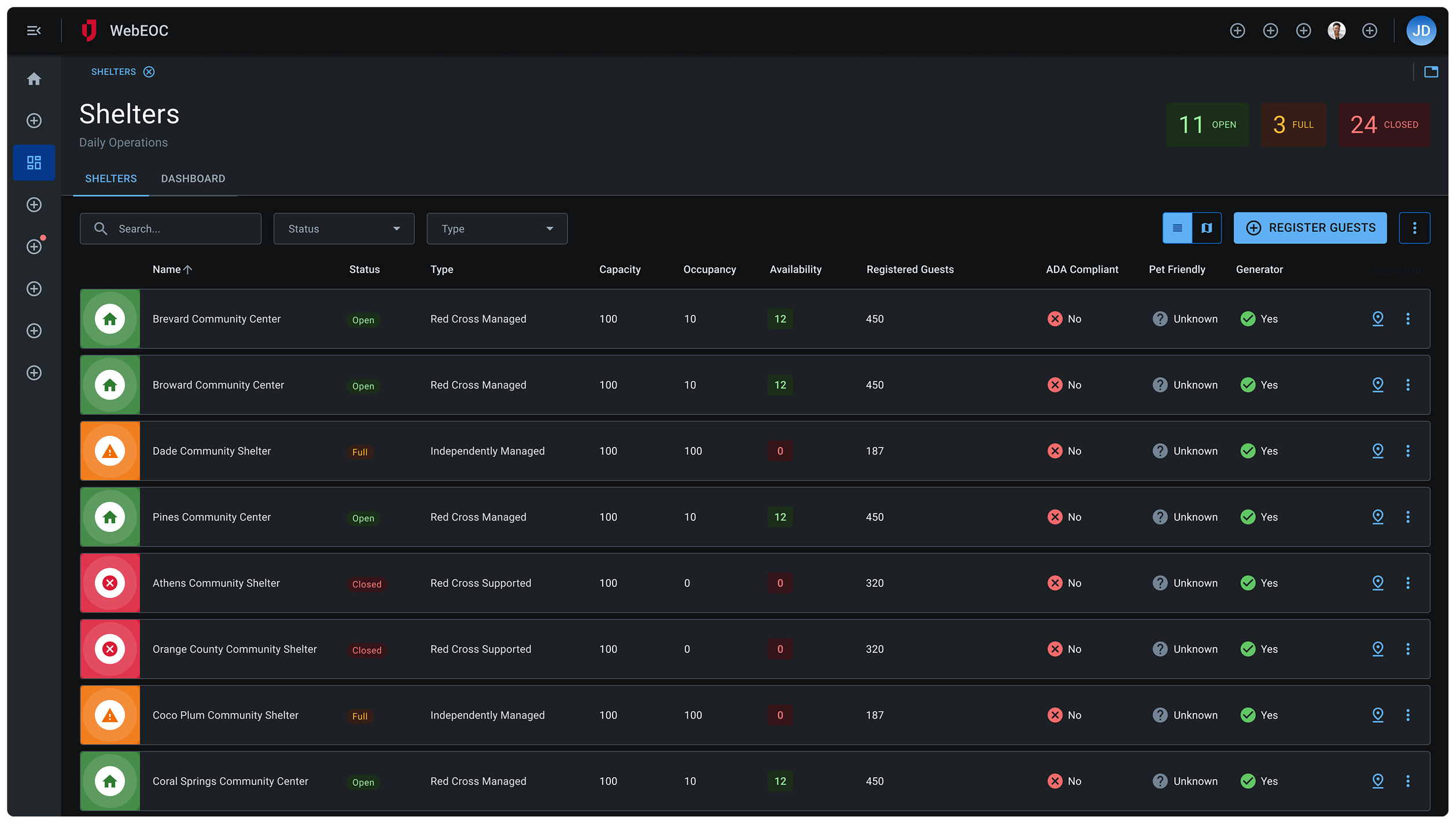1456x824 pixels.
Task: Open row menu for Dade Community Shelter
Action: click(x=1408, y=451)
